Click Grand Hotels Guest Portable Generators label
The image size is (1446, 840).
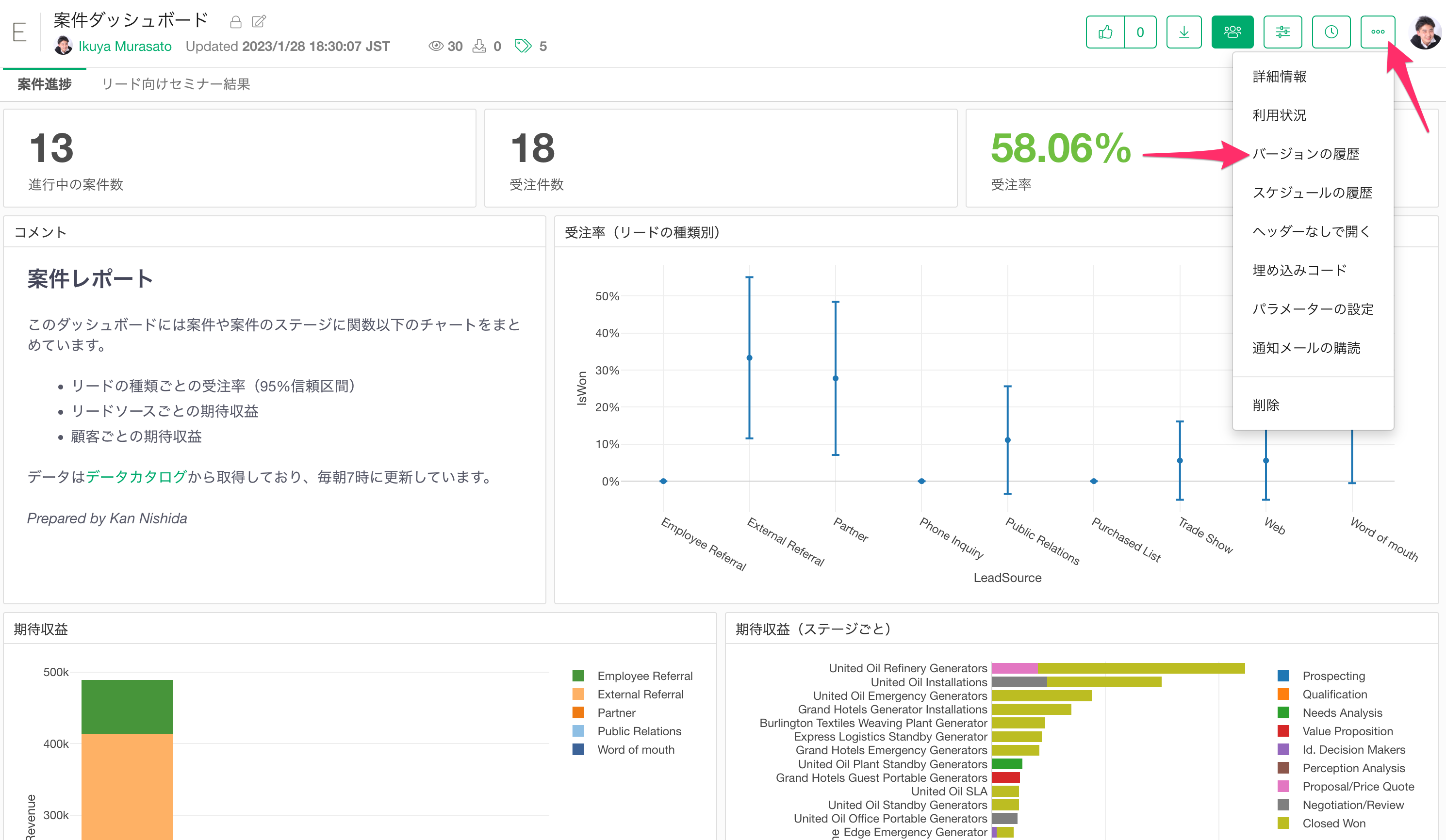tap(881, 777)
